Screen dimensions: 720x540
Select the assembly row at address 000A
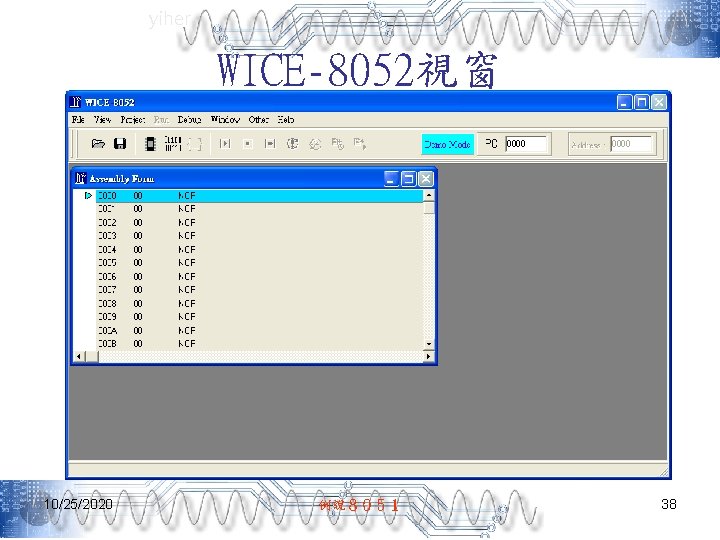coord(259,331)
